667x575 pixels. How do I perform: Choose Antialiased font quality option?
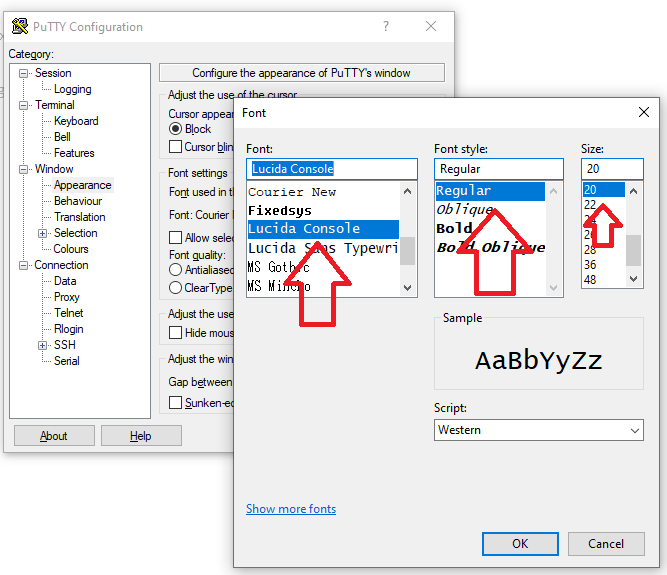coord(176,269)
